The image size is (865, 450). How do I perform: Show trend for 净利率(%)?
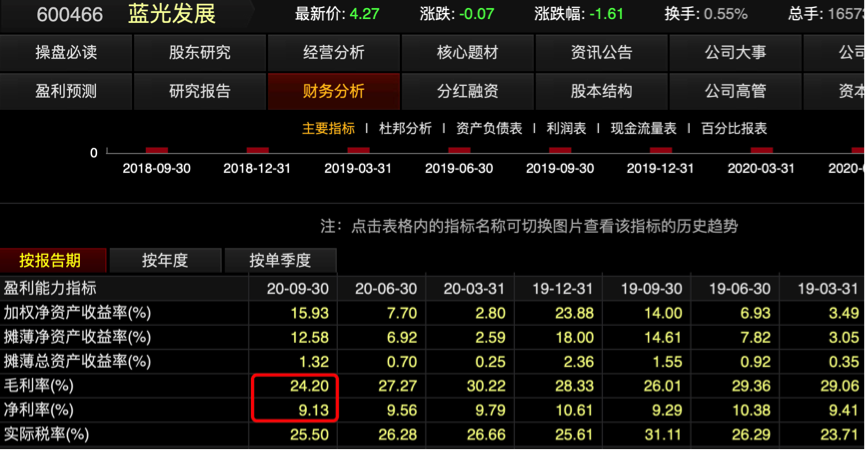pos(39,410)
